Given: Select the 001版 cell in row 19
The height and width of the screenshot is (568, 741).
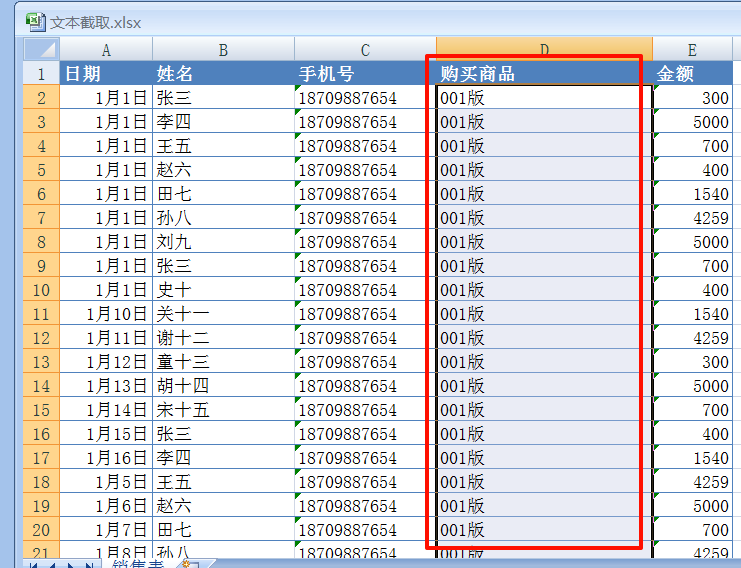Looking at the screenshot, I should 544,506.
